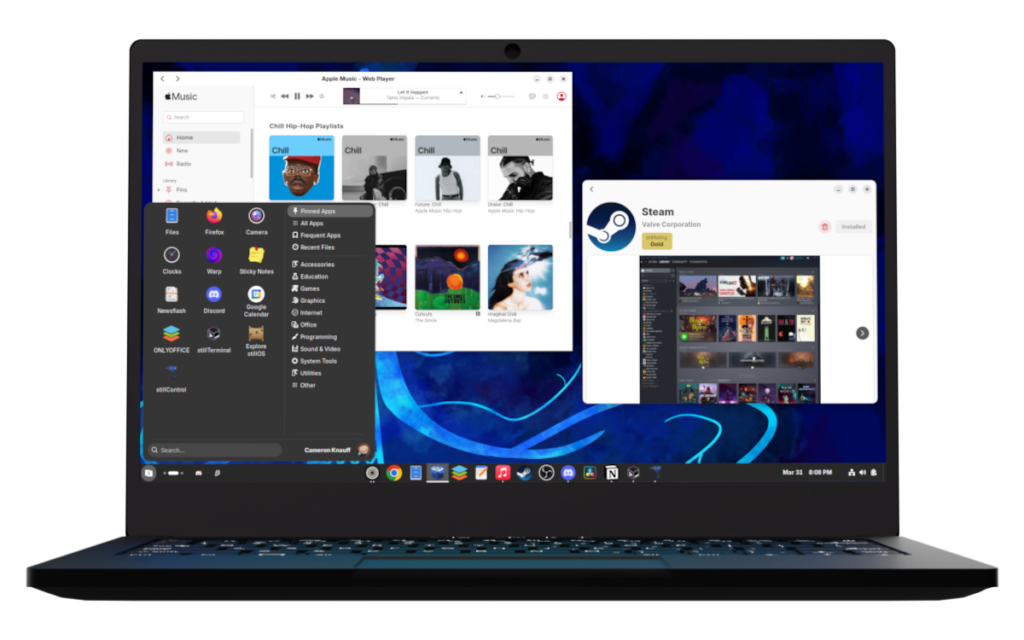1024x640 pixels.
Task: Click the Cameron Knauff profile name
Action: (327, 449)
